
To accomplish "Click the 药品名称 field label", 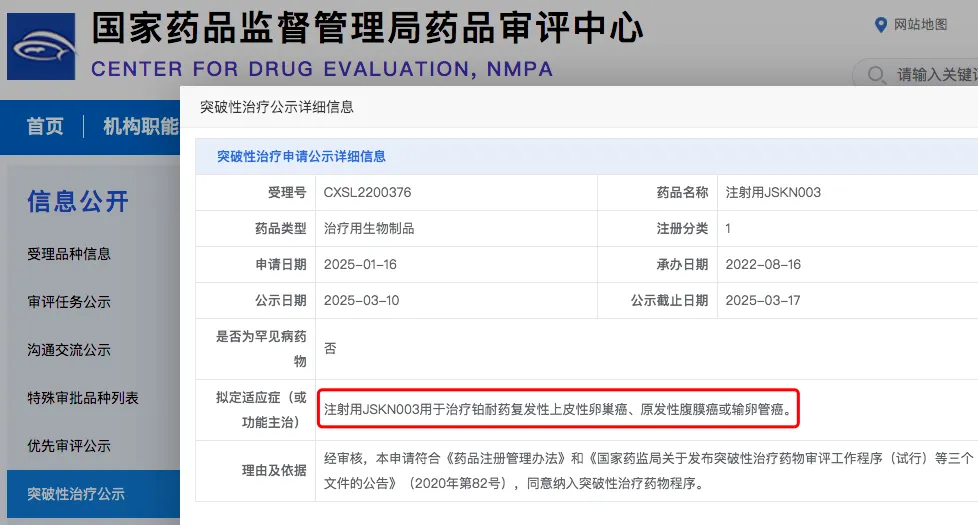I will click(x=682, y=193).
